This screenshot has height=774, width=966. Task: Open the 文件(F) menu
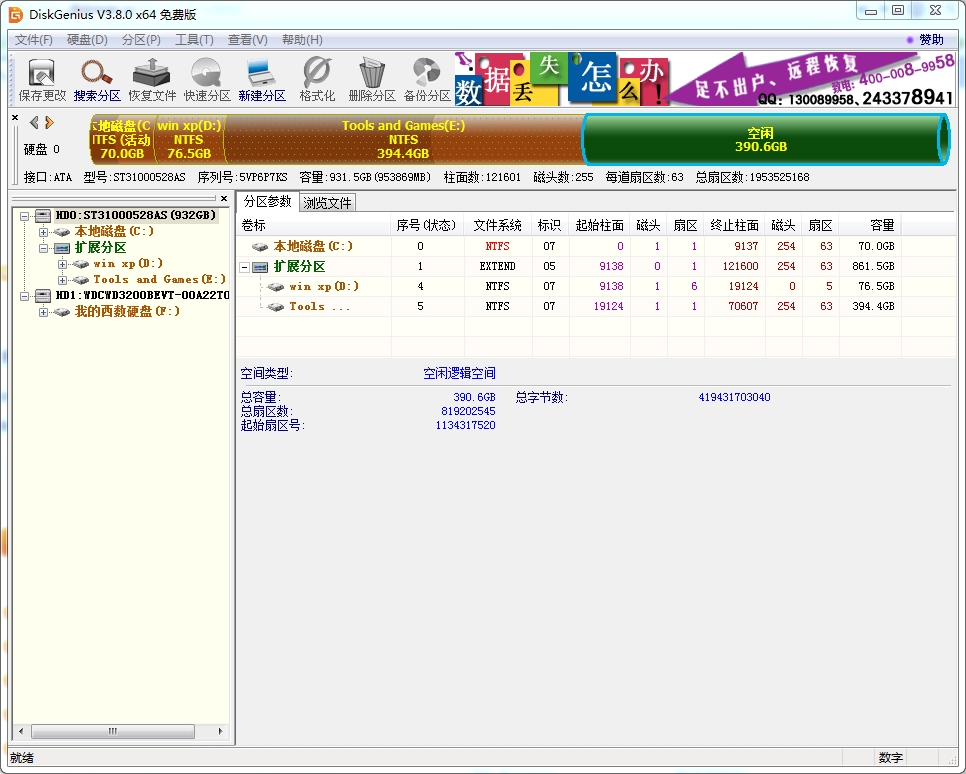click(x=34, y=39)
